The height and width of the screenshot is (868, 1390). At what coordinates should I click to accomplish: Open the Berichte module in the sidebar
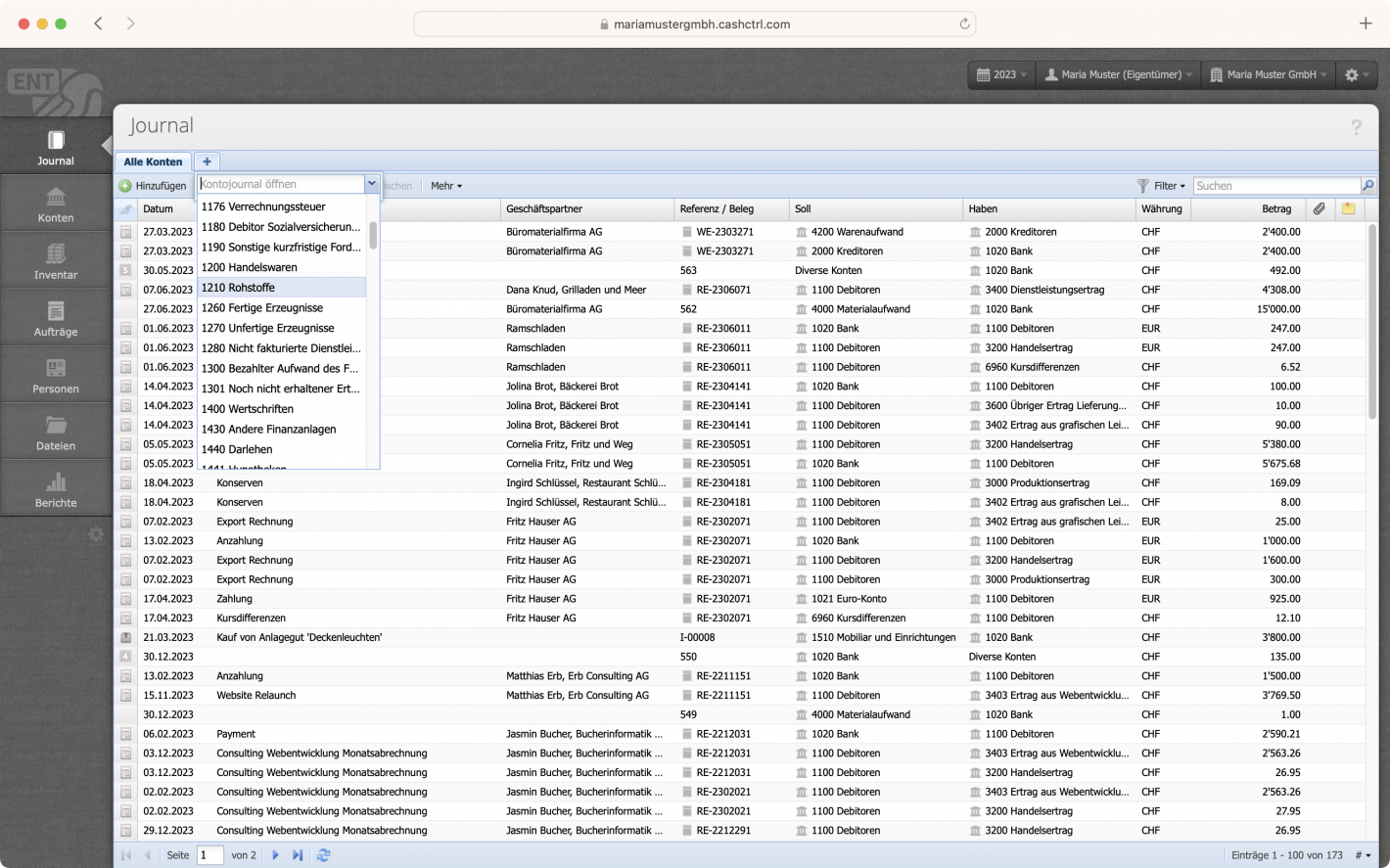coord(54,486)
